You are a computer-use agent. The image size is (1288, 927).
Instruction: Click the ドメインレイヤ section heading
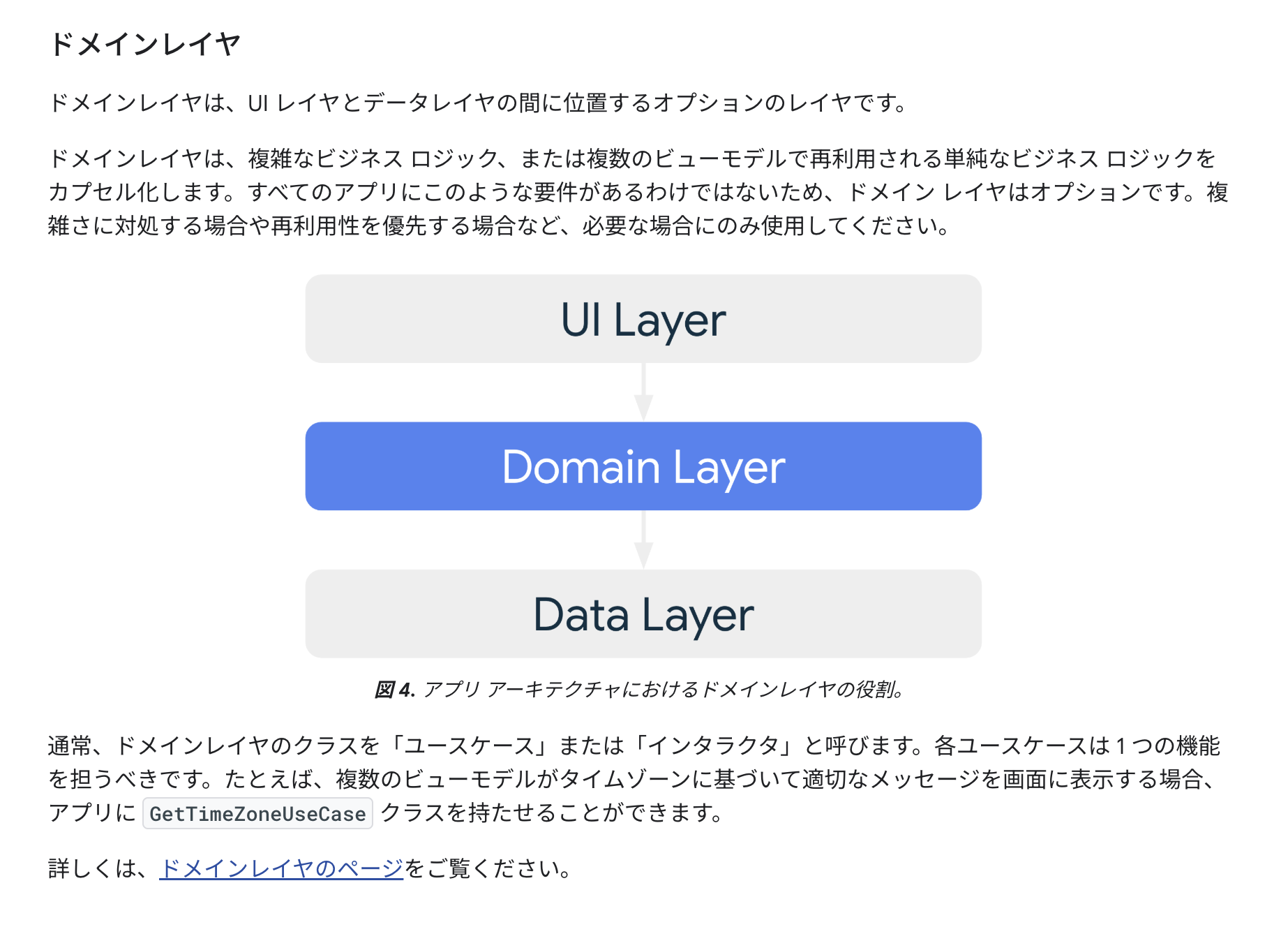point(145,44)
